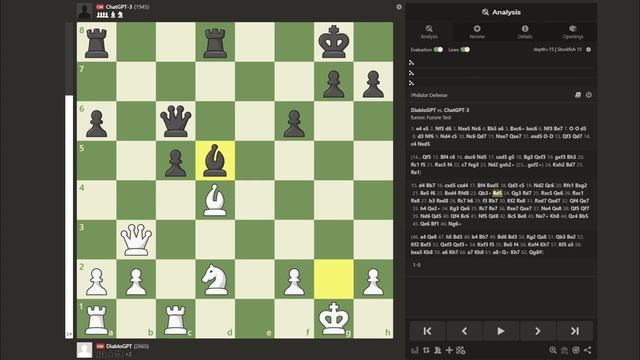Show the evaluation graph icon
The width and height of the screenshot is (640, 360).
pos(415,350)
